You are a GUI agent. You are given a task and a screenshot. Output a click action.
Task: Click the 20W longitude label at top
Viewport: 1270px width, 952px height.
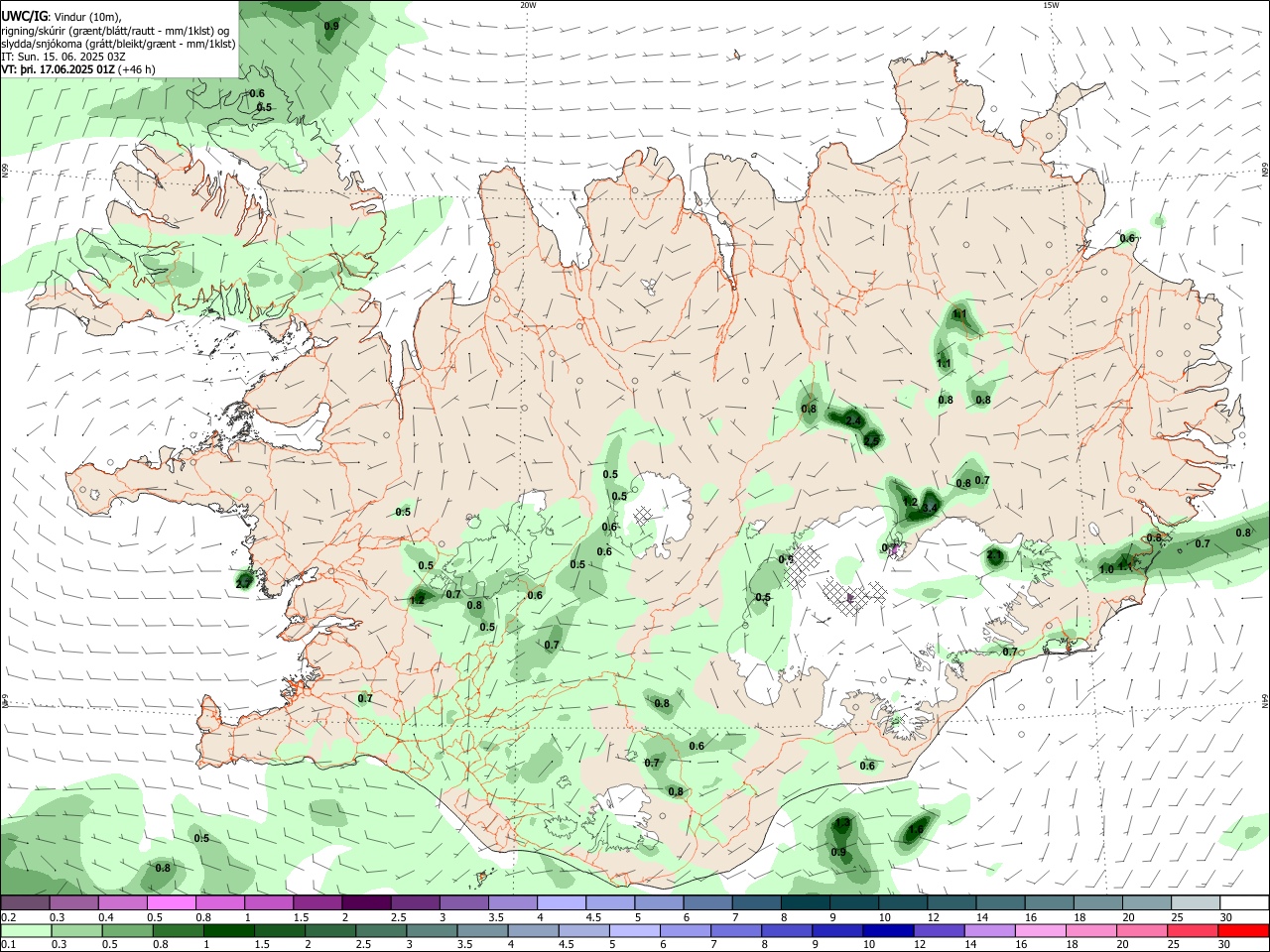[x=529, y=4]
